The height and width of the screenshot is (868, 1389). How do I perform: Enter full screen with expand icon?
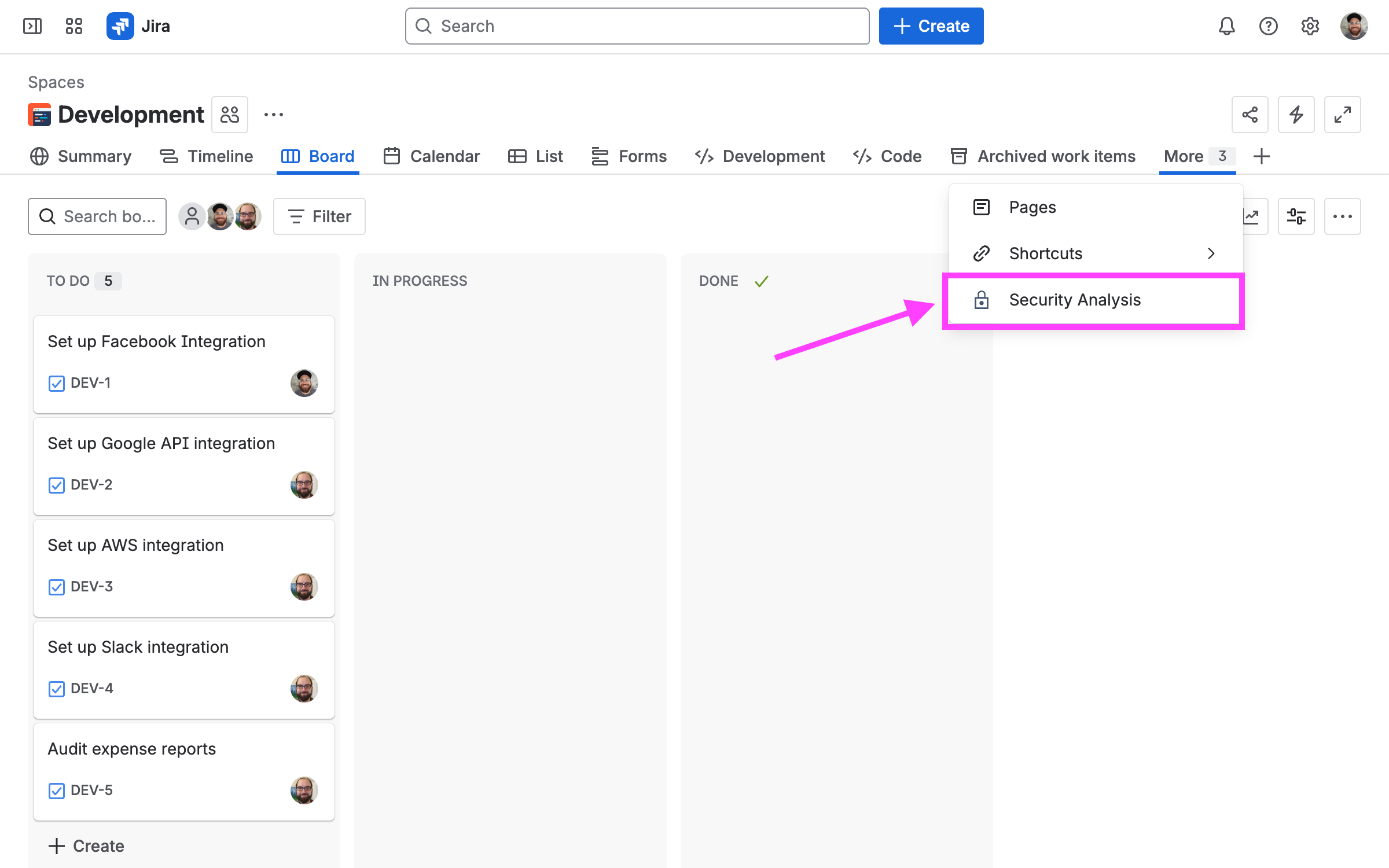click(x=1342, y=115)
